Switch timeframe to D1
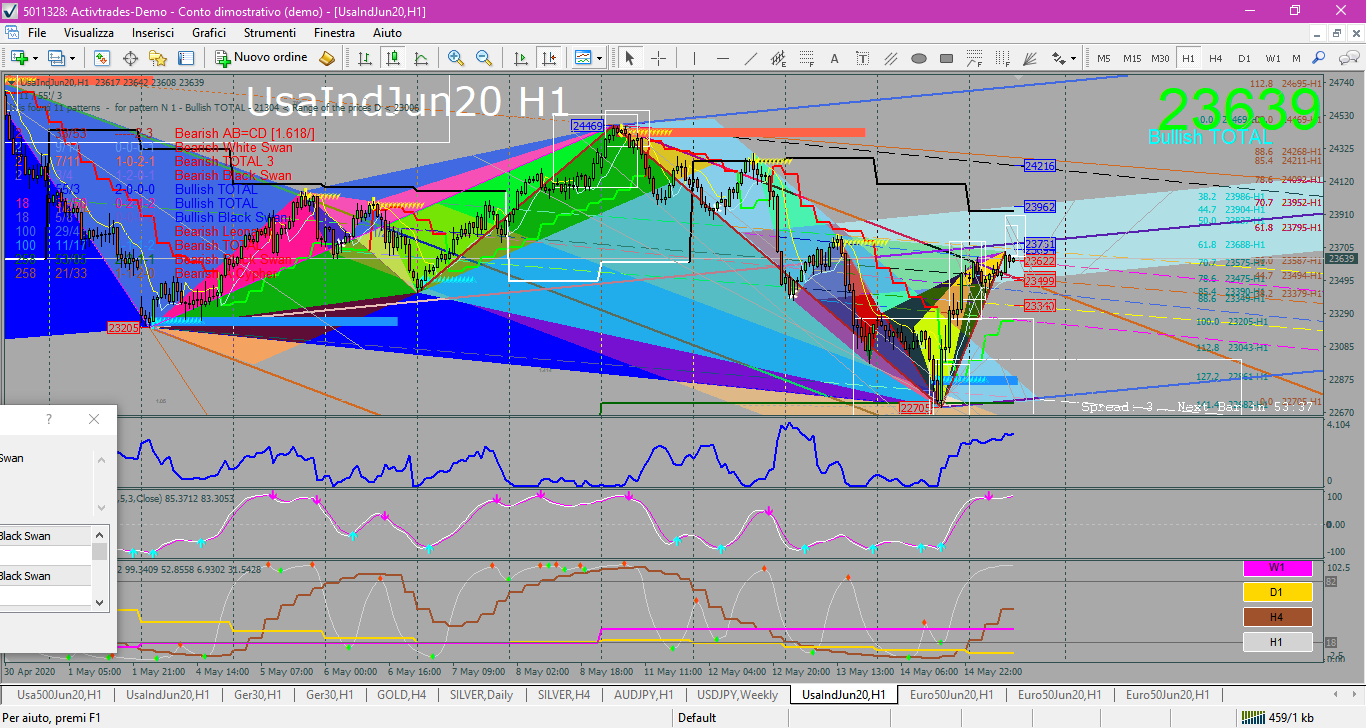 click(1244, 58)
